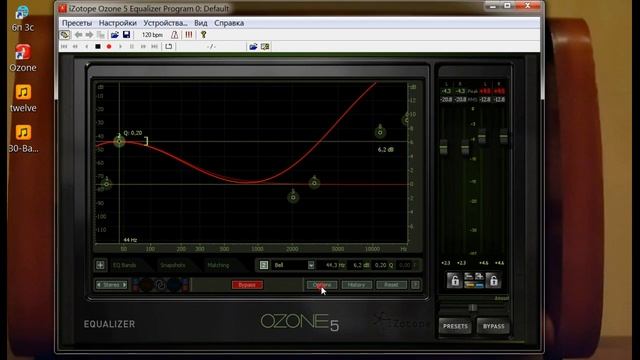The width and height of the screenshot is (640, 360).
Task: Click the save preset floppy disk icon
Action: click(x=127, y=35)
